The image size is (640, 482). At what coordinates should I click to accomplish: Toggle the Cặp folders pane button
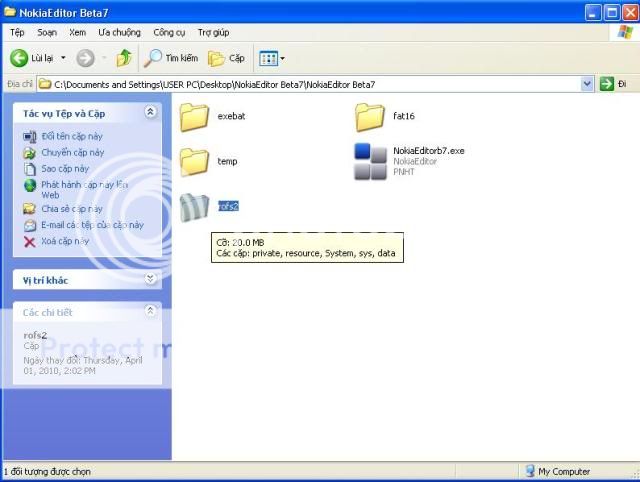click(x=227, y=58)
